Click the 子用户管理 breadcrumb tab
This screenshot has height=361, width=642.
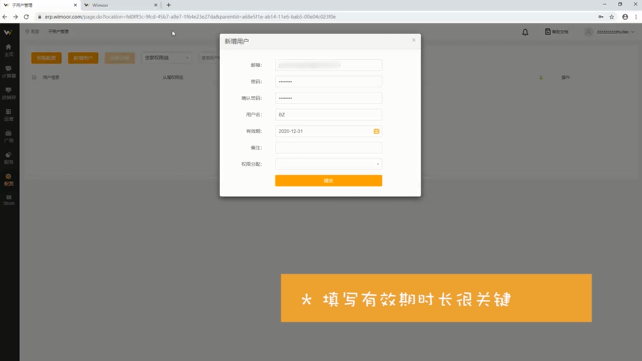[59, 32]
